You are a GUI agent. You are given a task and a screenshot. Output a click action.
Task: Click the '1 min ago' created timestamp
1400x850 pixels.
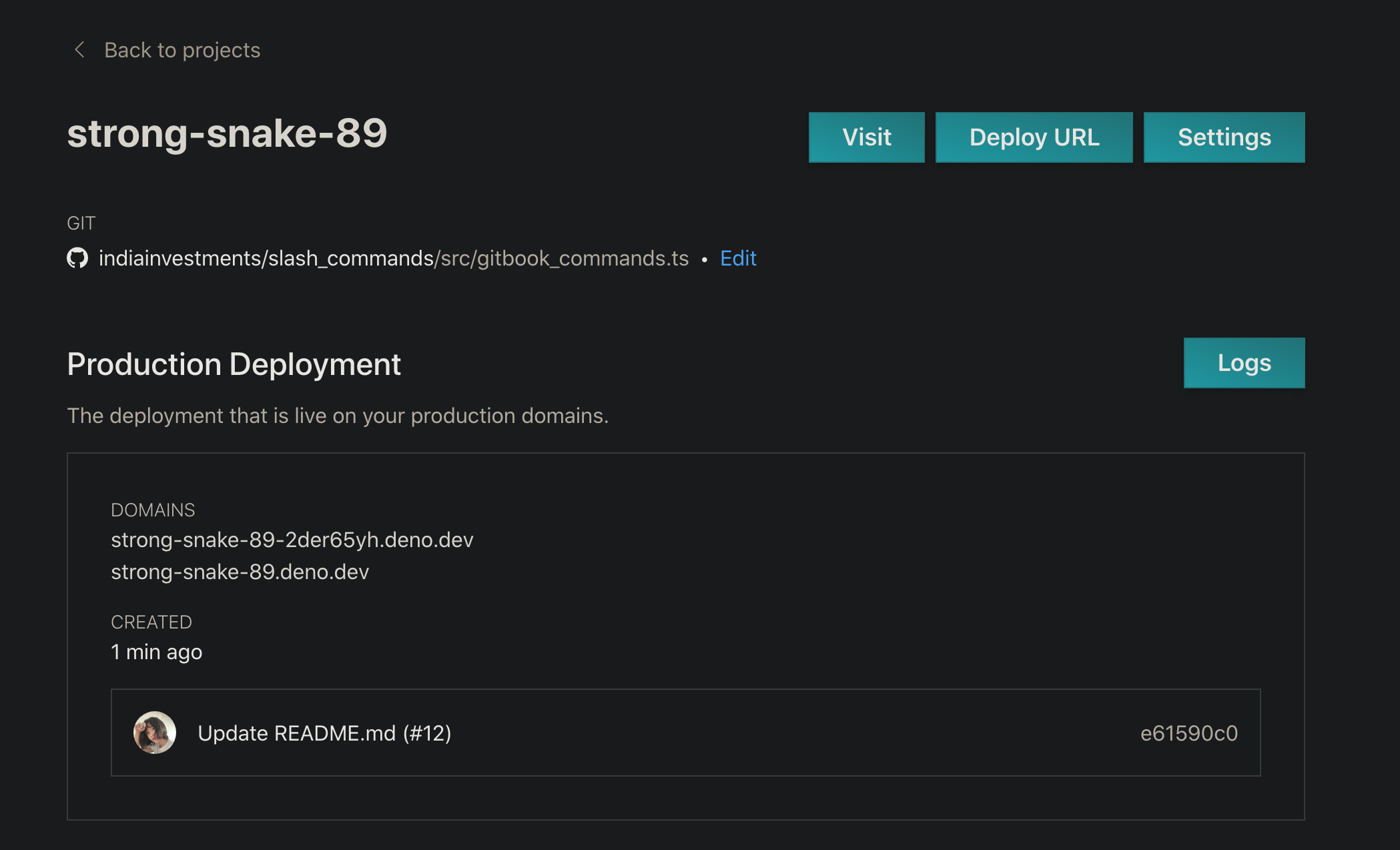coord(156,652)
